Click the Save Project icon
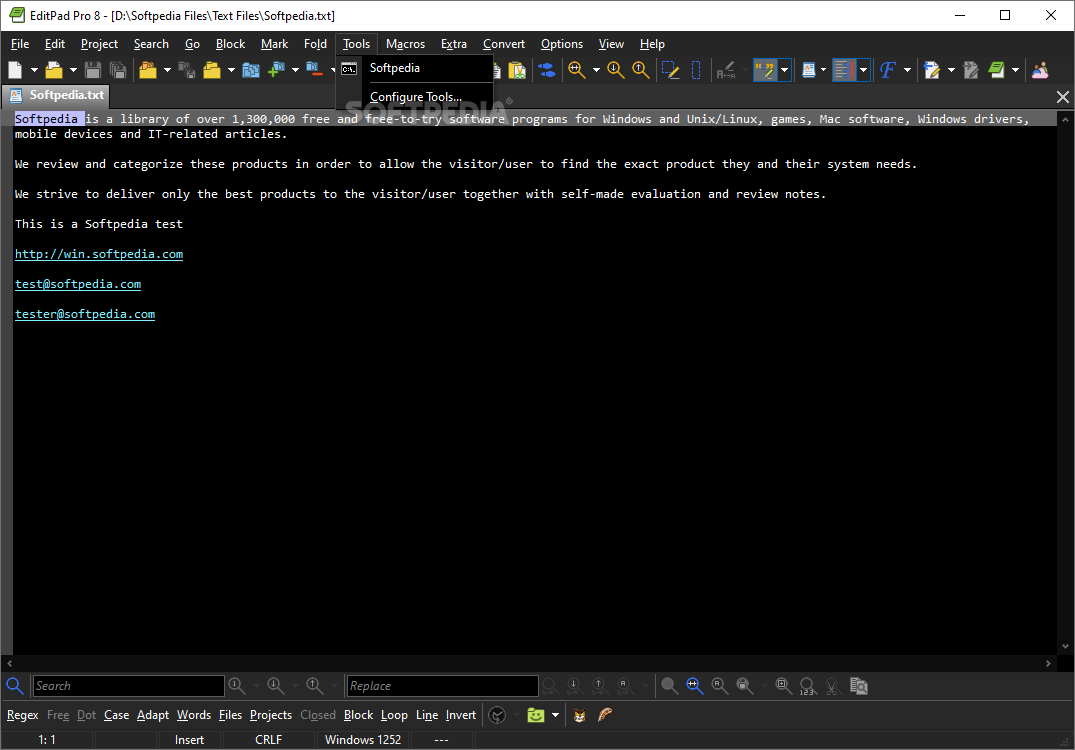This screenshot has width=1075, height=750. (x=186, y=70)
